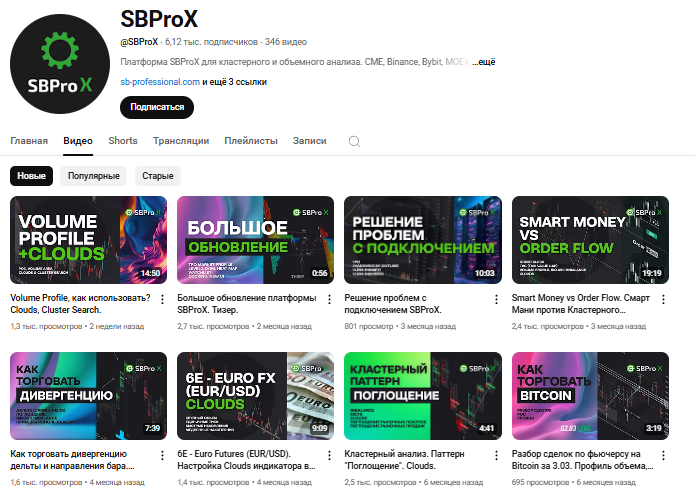This screenshot has height=497, width=695.
Task: Open more options for Паттерн Поглощение video
Action: 496,455
